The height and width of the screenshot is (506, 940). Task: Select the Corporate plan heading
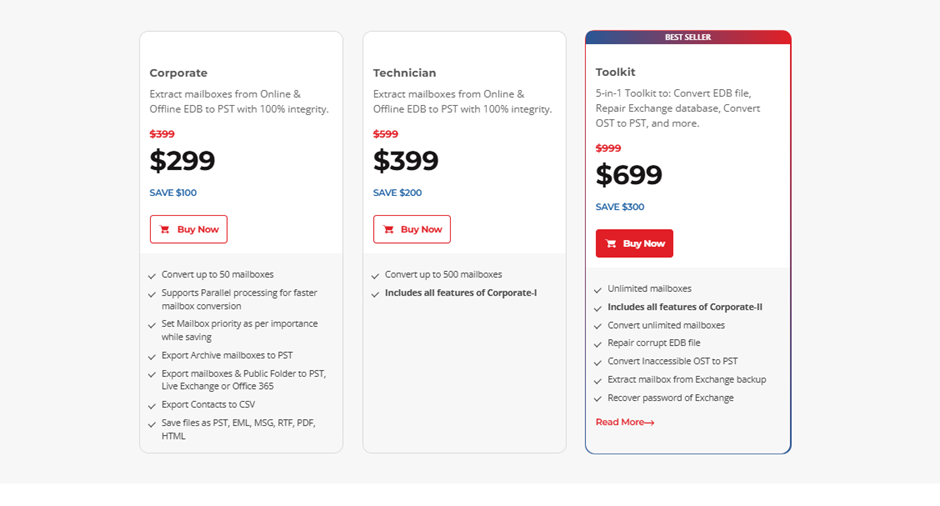[x=179, y=73]
